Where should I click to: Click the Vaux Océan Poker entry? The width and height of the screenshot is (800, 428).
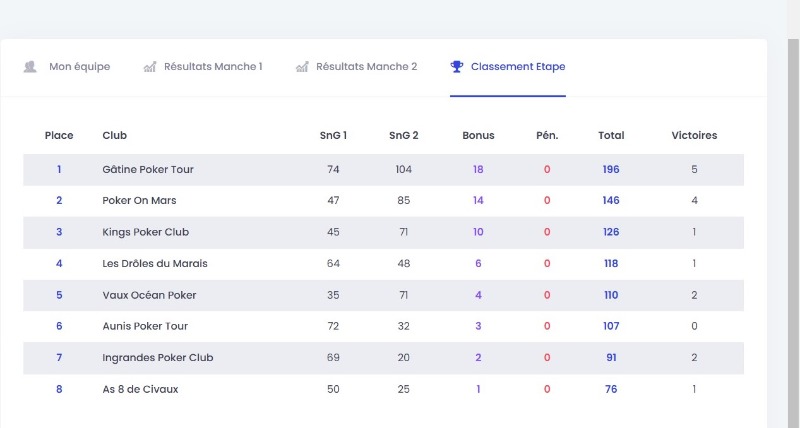[149, 295]
